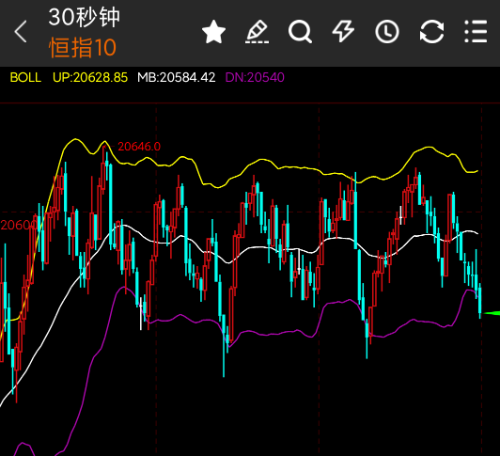
Task: Tap the green current-price arrow marker
Action: coord(491,313)
